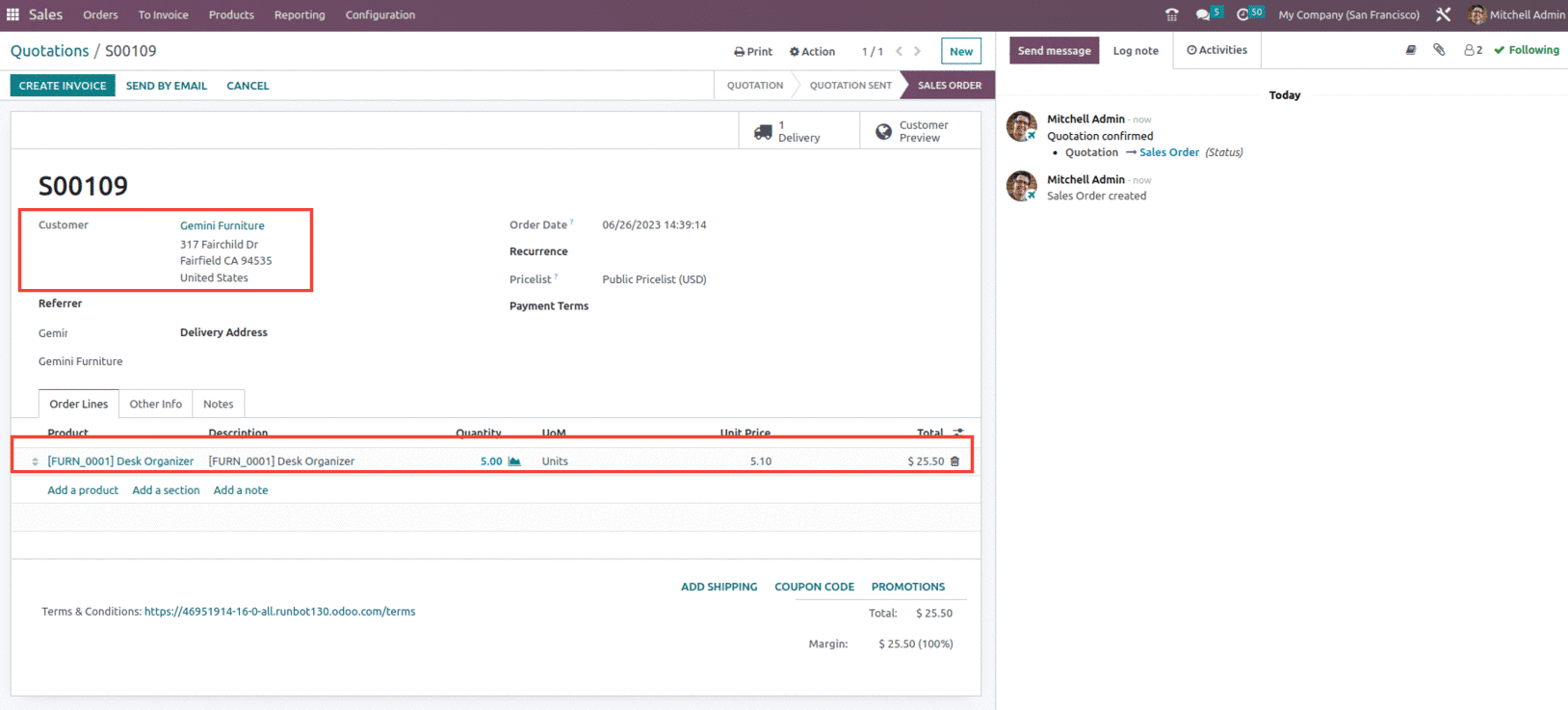Viewport: 1568px width, 710px height.
Task: Click Mitchell Admin avatar in top bar
Action: pos(1477,14)
